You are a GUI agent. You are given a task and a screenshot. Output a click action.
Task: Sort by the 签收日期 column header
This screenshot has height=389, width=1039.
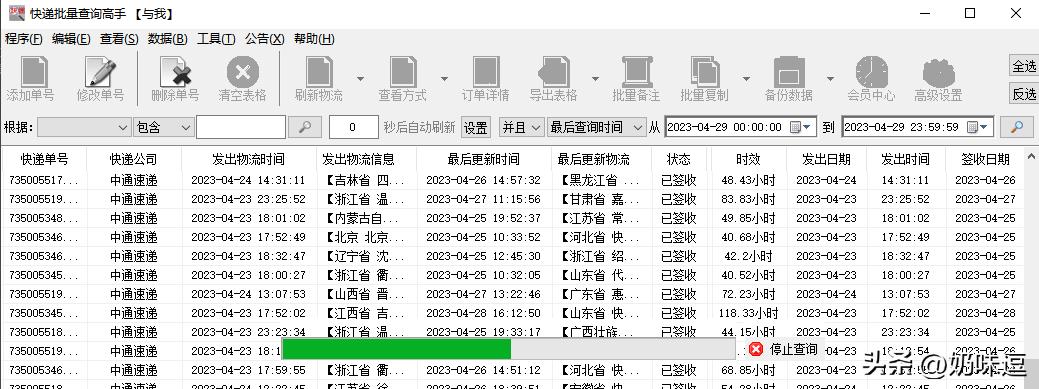[x=985, y=159]
